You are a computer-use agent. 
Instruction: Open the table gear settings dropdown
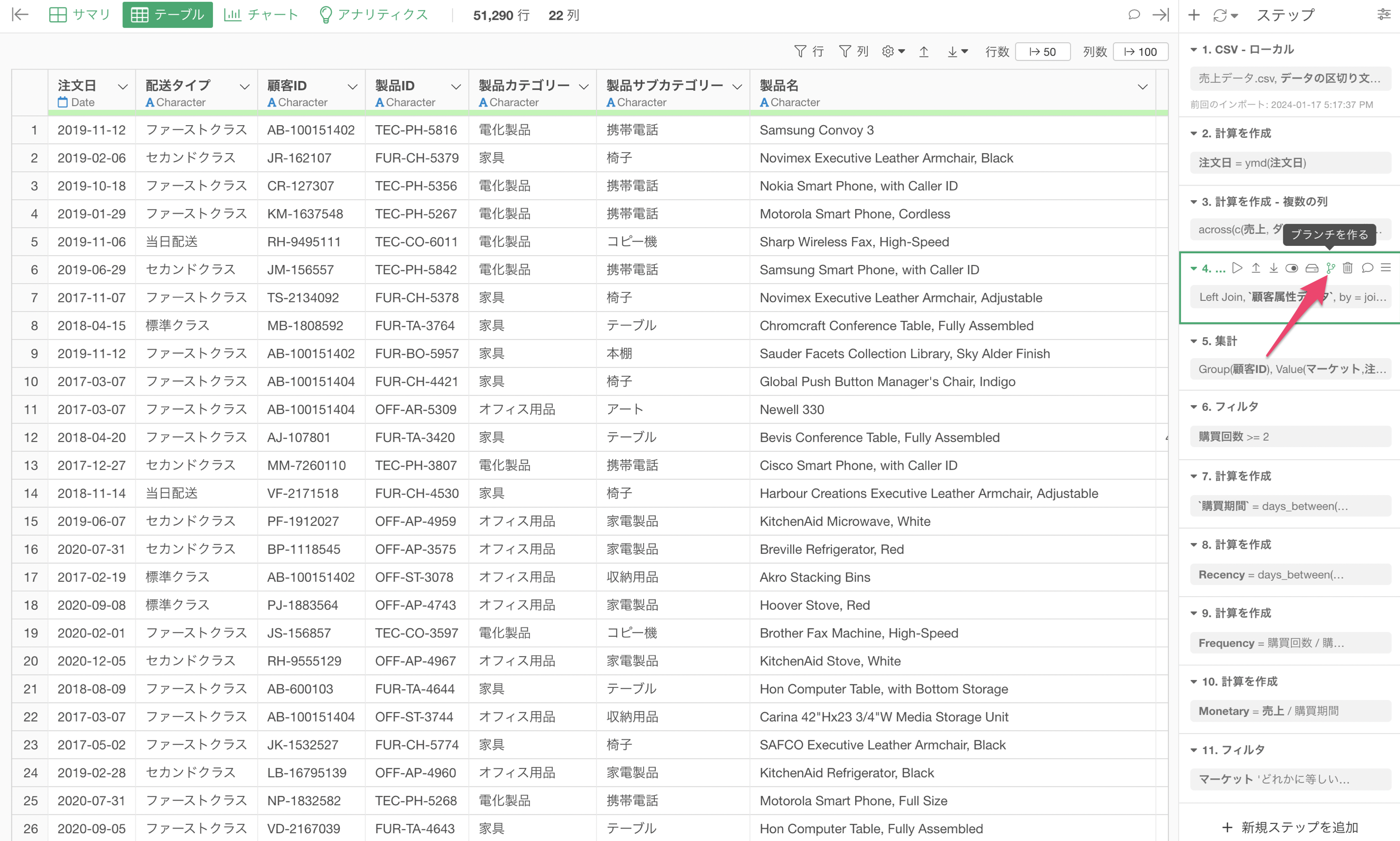[x=893, y=52]
